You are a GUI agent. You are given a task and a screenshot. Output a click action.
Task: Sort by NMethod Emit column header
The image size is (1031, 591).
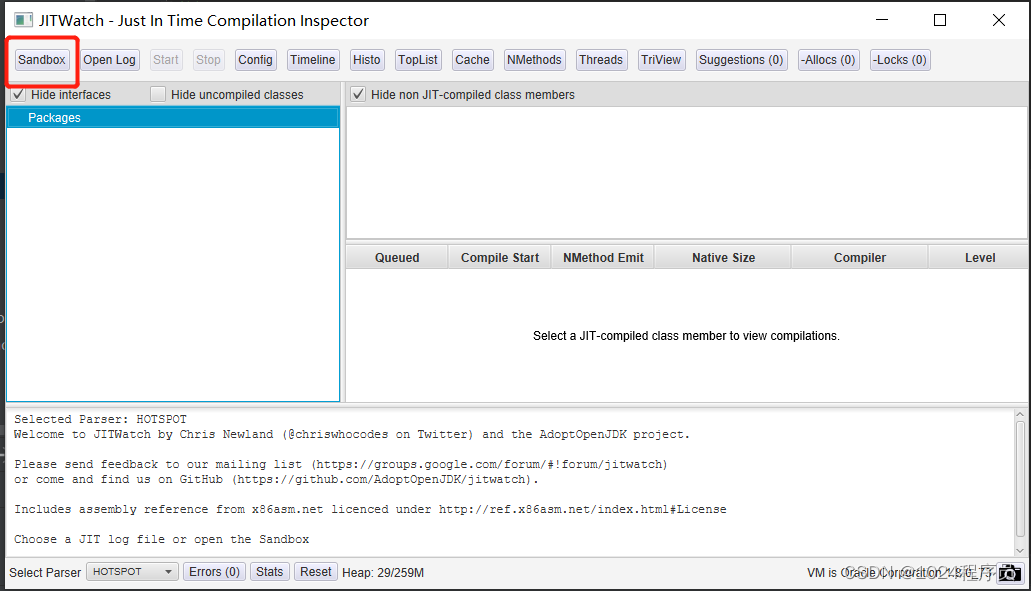[x=603, y=258]
